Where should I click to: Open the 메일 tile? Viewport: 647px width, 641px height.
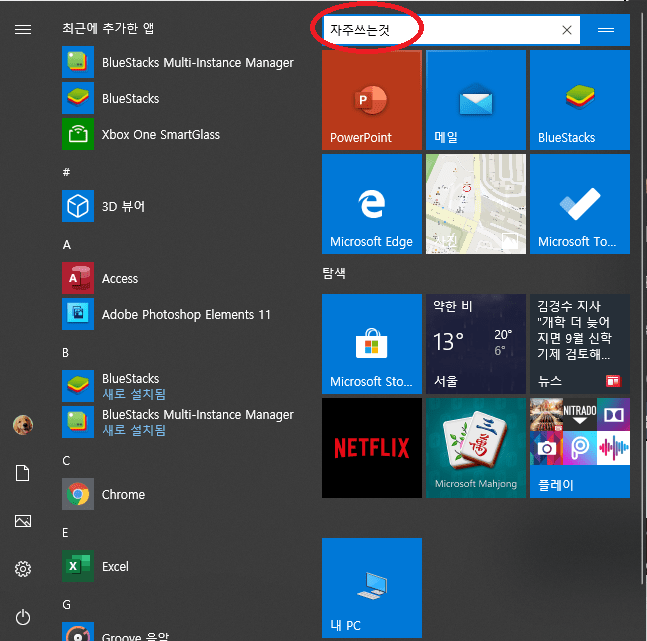pos(476,100)
